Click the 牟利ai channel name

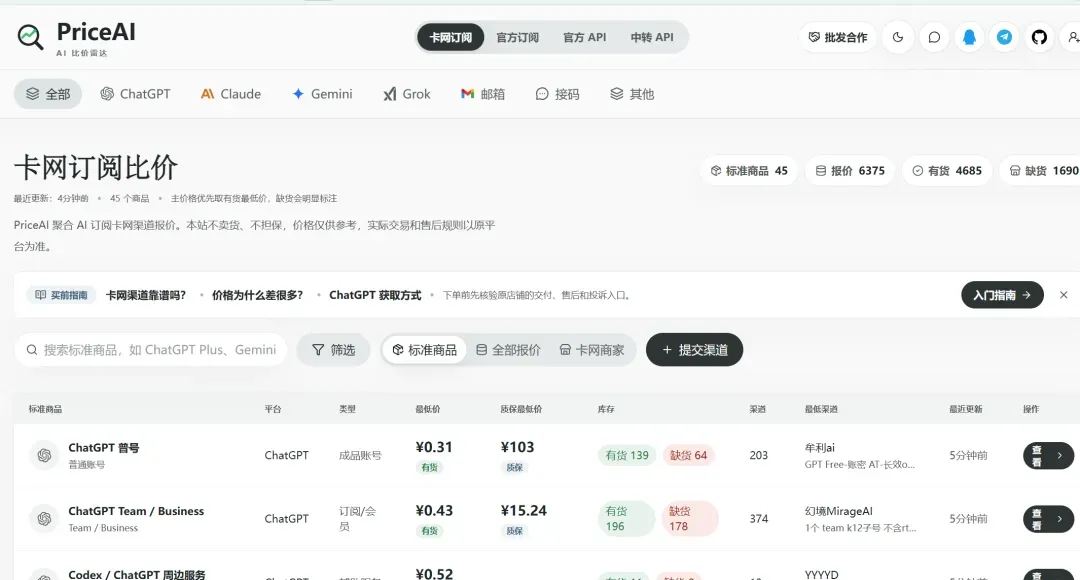tap(820, 448)
